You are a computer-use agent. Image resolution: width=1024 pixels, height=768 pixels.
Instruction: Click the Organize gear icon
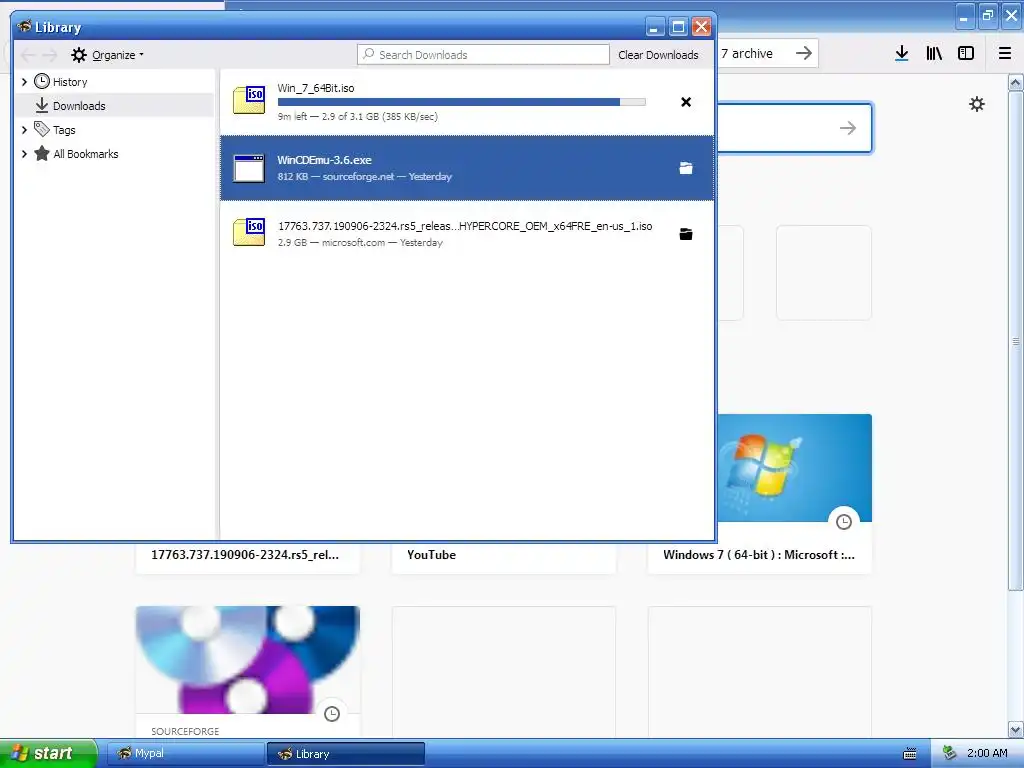79,55
